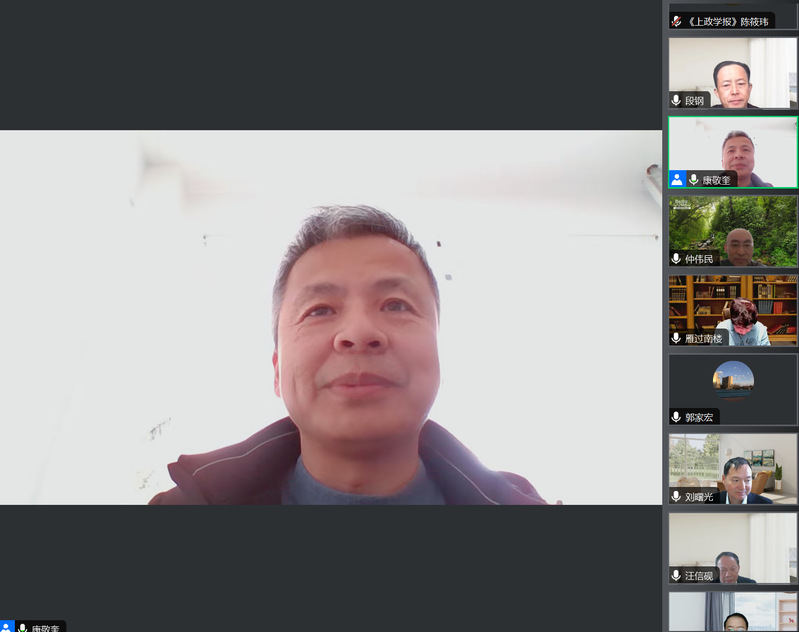799x632 pixels.
Task: Click the microphone icon next to 仲伟民
Action: (x=677, y=259)
